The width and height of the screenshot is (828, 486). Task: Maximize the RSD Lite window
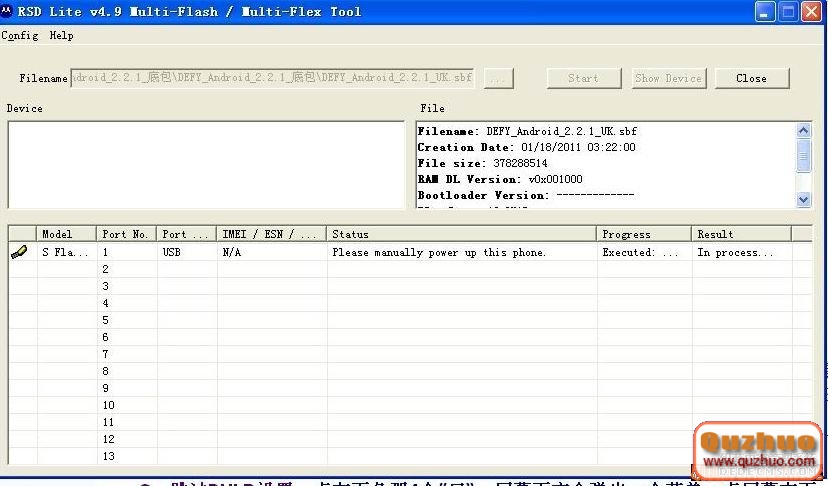788,12
